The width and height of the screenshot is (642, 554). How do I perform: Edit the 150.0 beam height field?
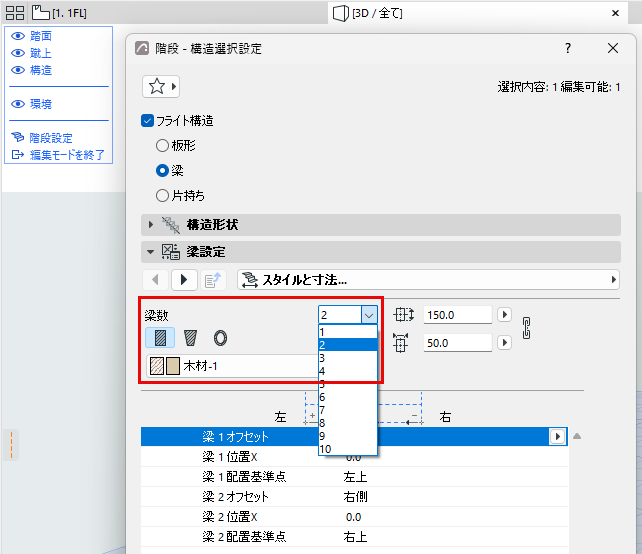457,315
